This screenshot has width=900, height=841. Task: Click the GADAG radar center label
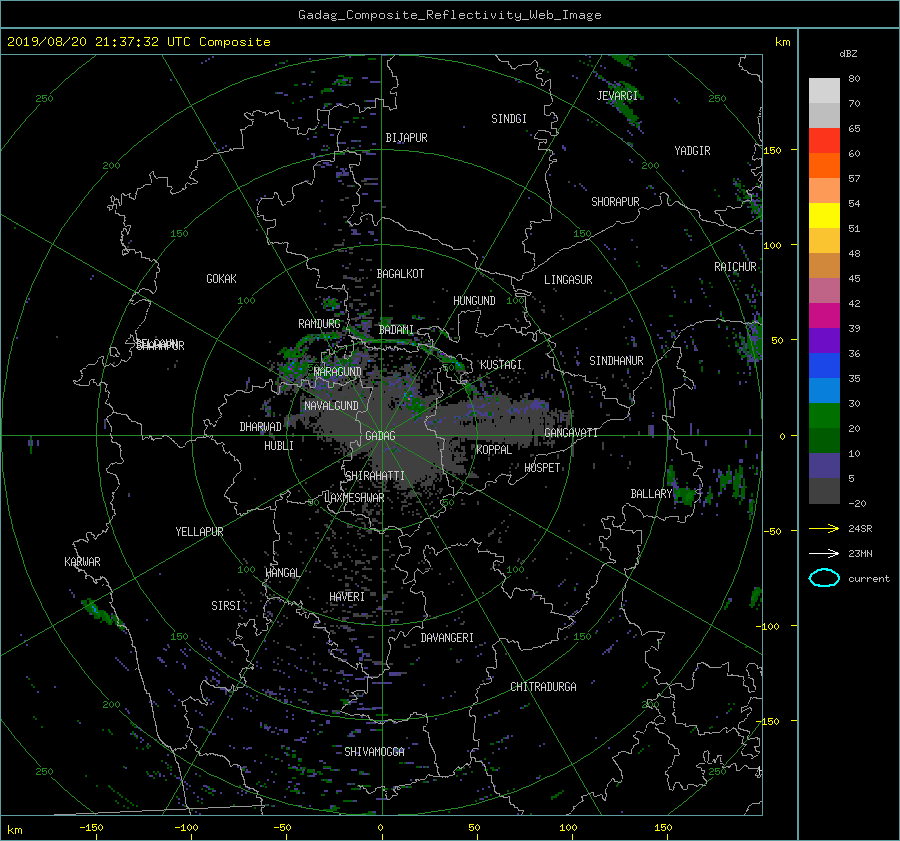tap(381, 436)
